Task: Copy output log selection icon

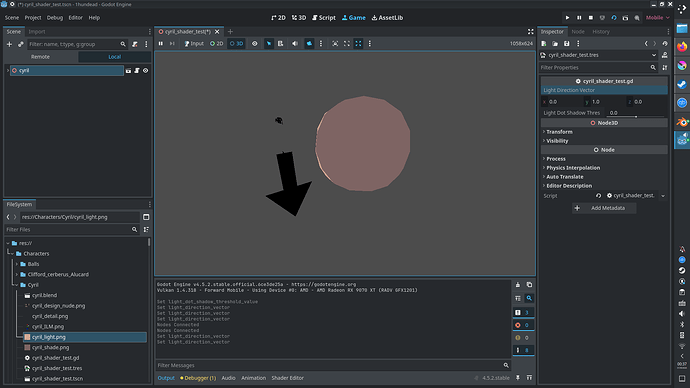Action: coord(529,285)
